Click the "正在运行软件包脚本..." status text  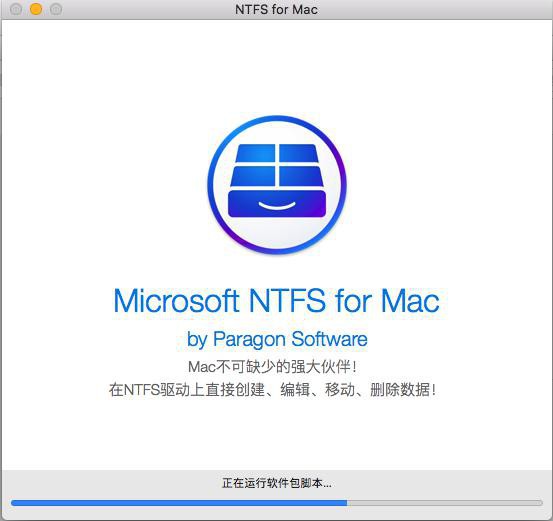[x=276, y=483]
